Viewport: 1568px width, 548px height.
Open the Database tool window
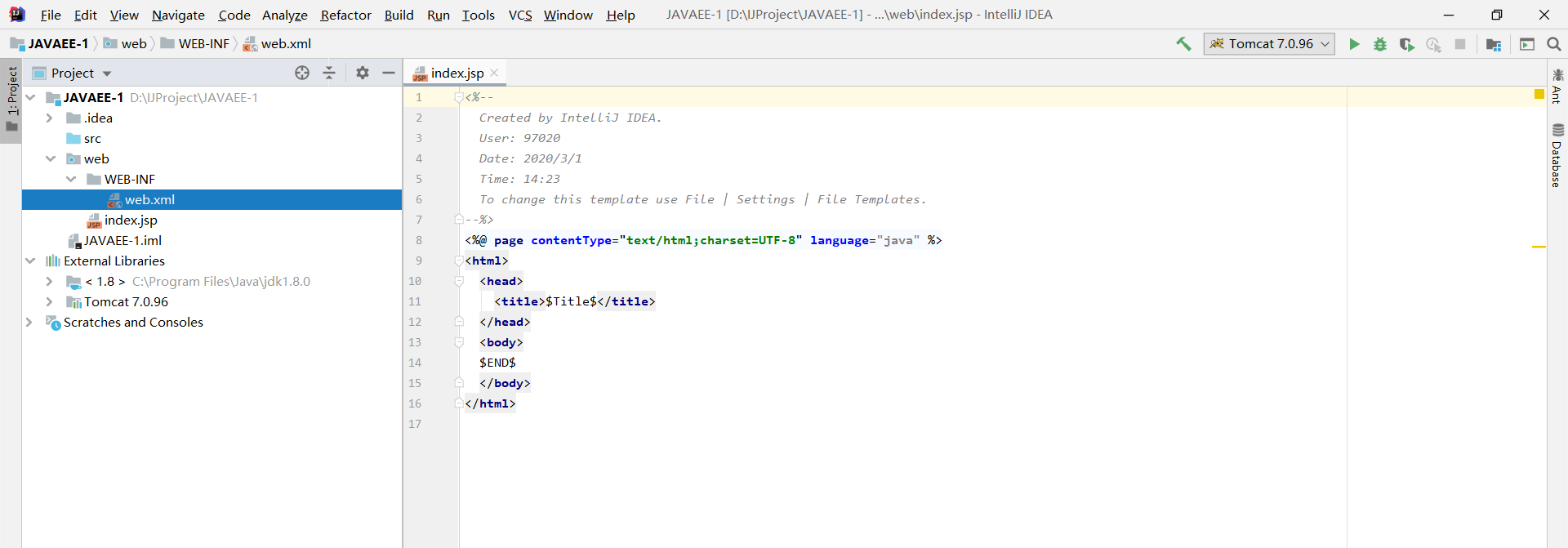point(1557,155)
